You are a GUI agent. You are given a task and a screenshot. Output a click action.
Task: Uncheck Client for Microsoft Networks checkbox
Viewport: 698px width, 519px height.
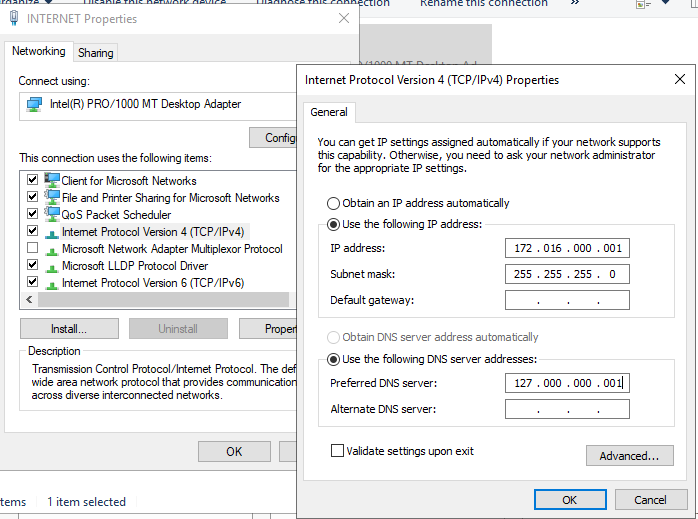[32, 179]
